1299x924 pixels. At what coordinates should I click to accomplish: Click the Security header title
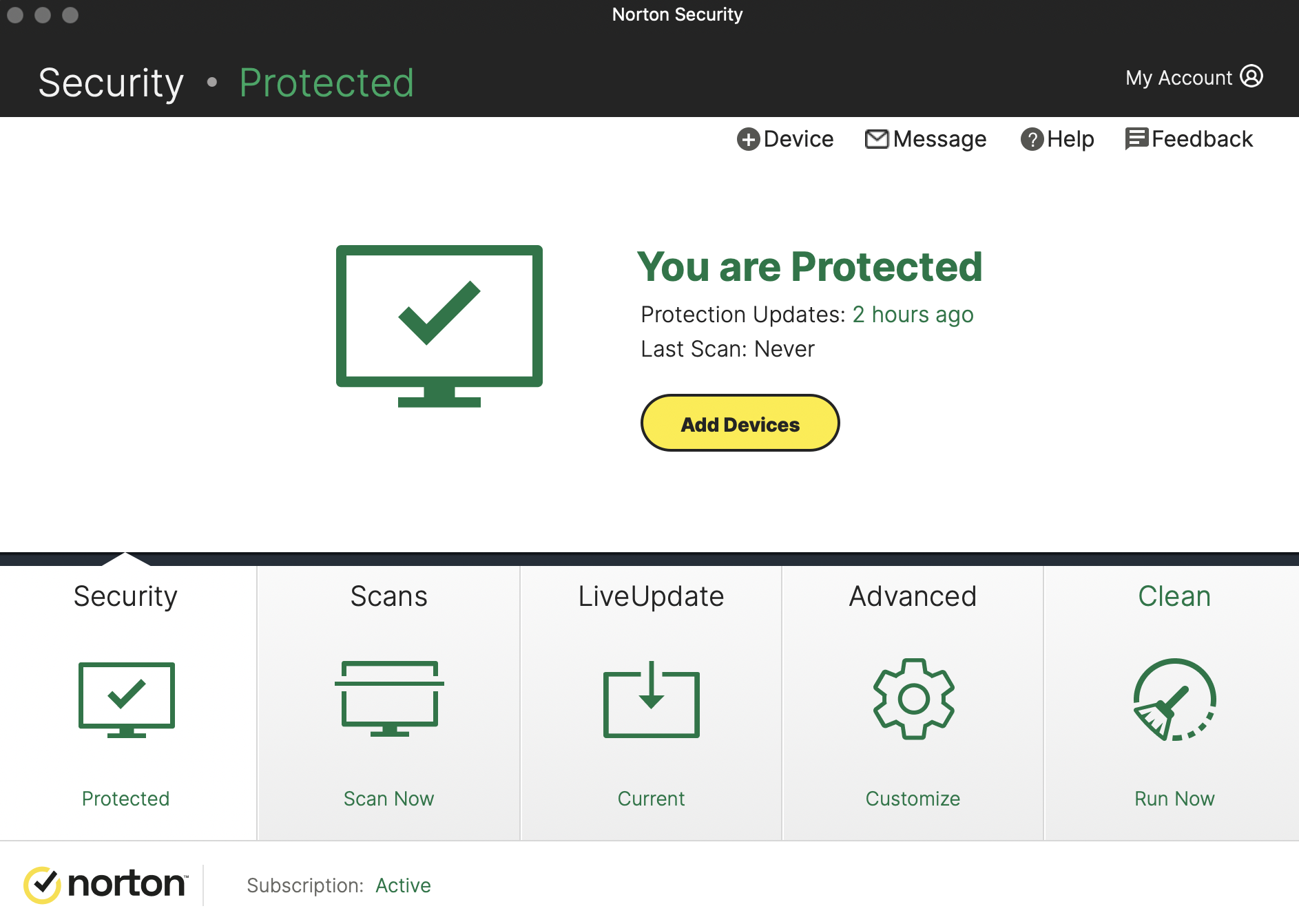(111, 83)
